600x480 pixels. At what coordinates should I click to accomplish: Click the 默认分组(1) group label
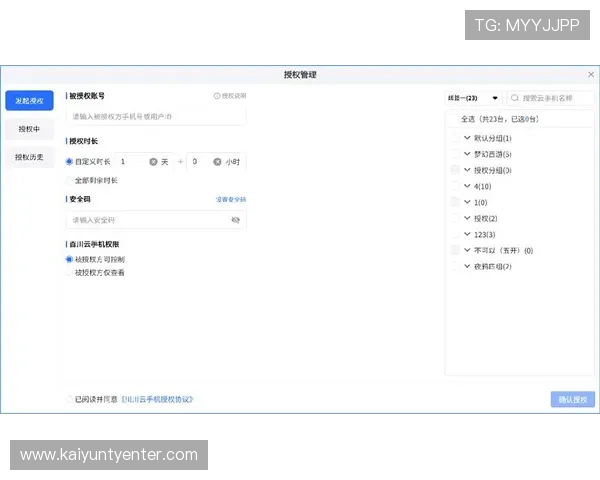pos(492,138)
